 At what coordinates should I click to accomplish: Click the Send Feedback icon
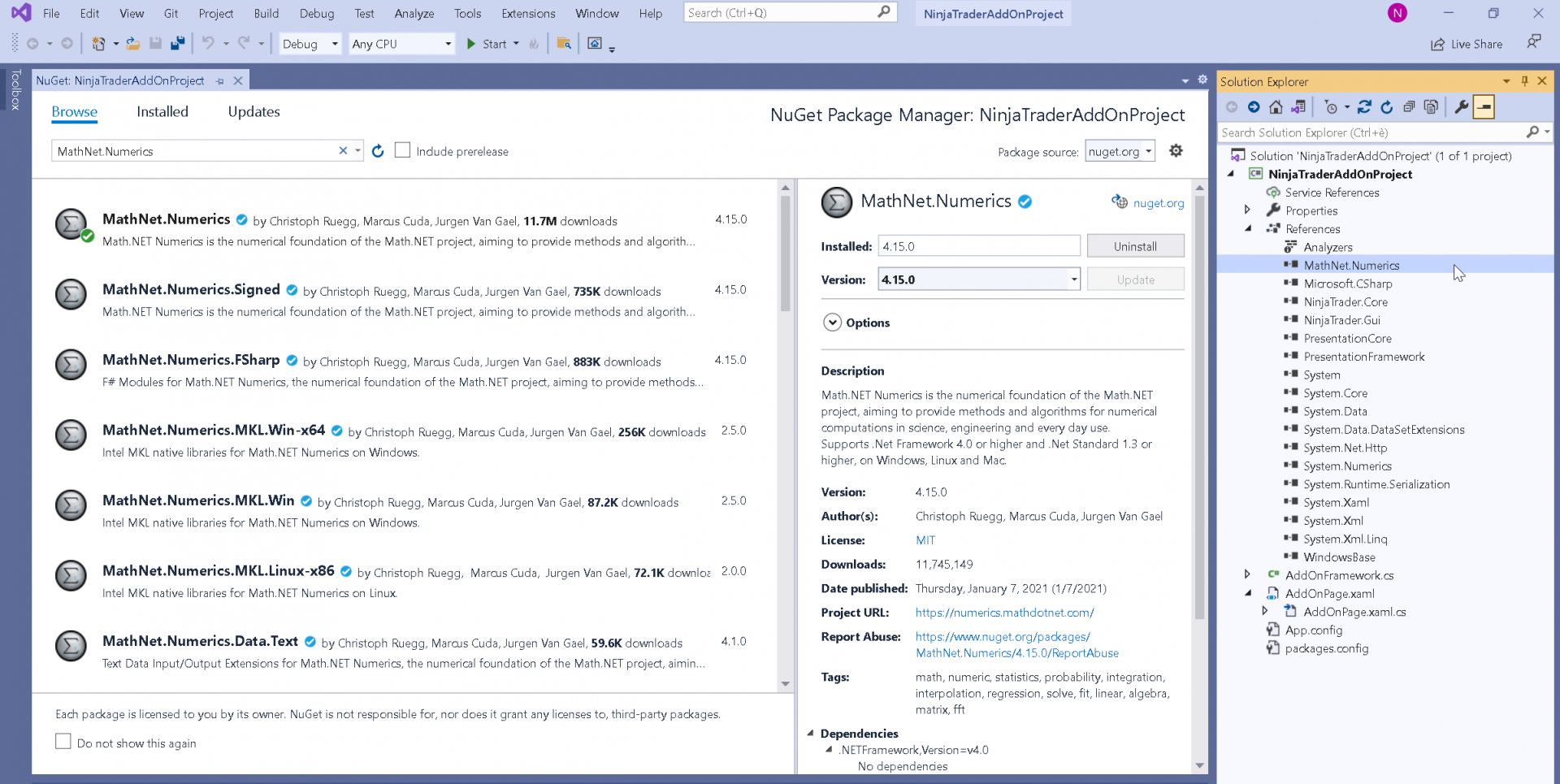tap(1533, 42)
